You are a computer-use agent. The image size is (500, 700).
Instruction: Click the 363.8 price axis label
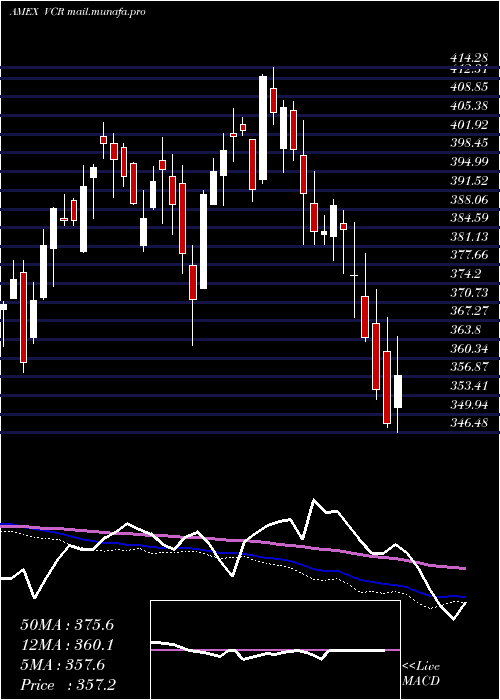466,330
